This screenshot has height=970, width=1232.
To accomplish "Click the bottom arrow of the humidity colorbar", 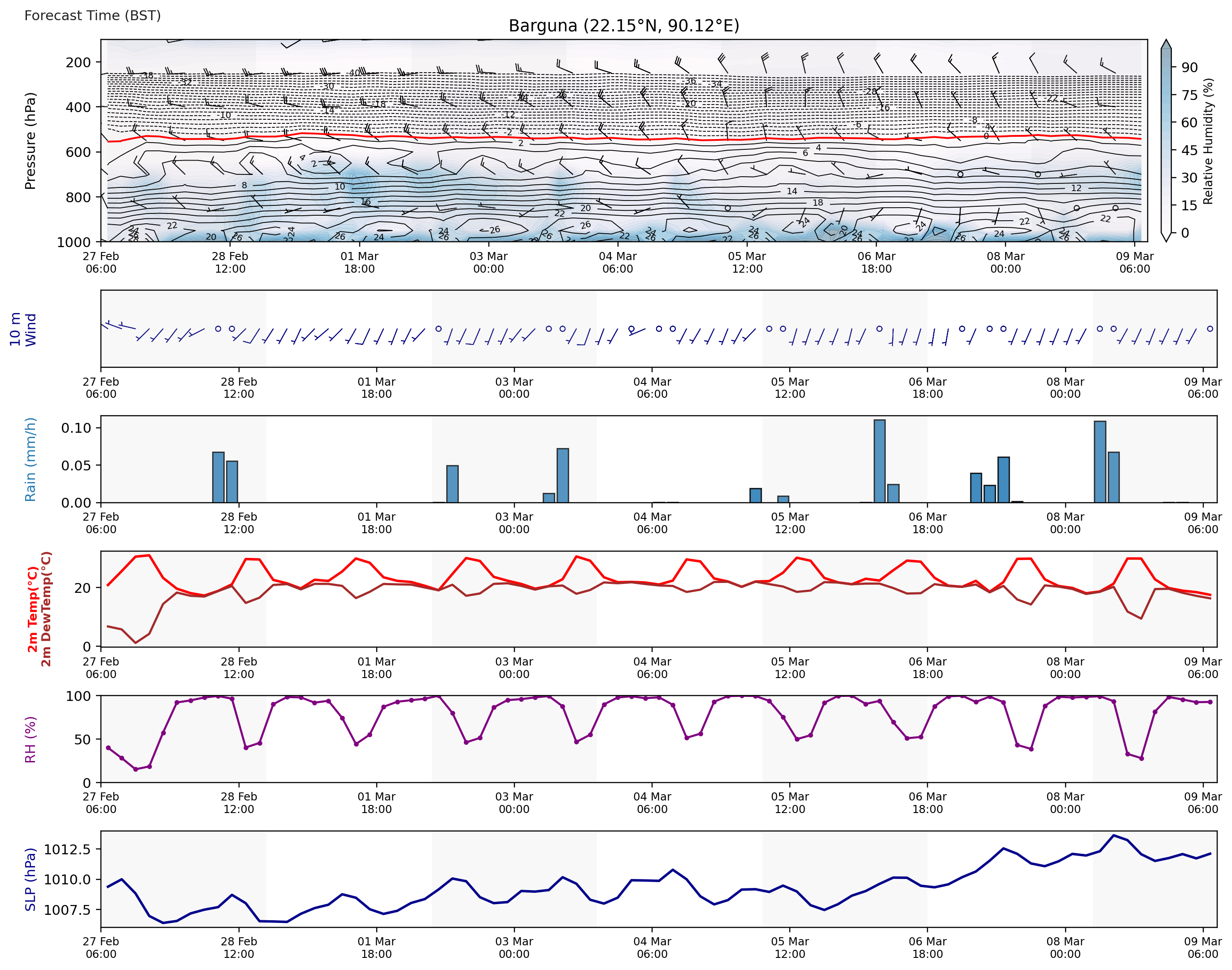I will [1166, 236].
